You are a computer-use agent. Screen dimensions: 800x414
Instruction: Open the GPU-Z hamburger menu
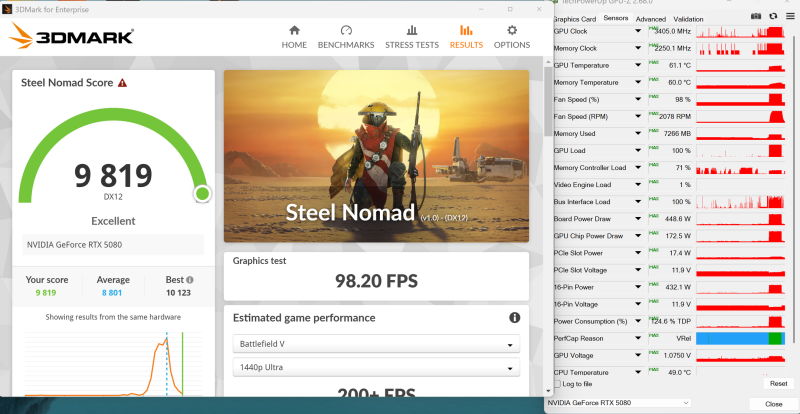789,17
